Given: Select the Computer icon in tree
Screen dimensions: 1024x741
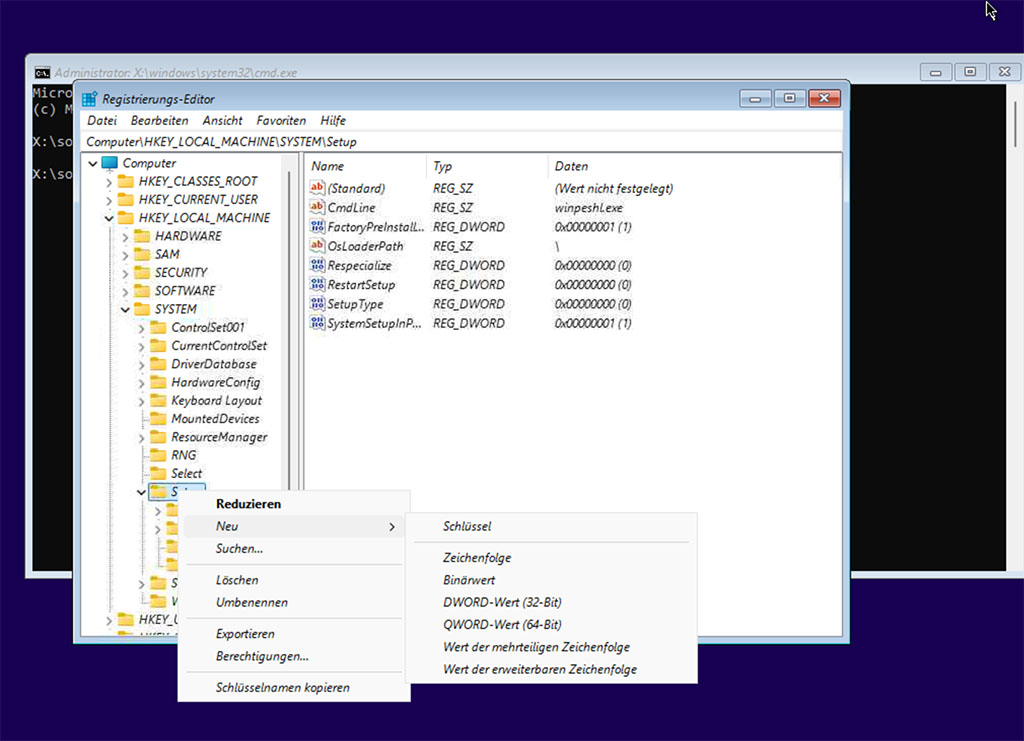Looking at the screenshot, I should pos(110,163).
